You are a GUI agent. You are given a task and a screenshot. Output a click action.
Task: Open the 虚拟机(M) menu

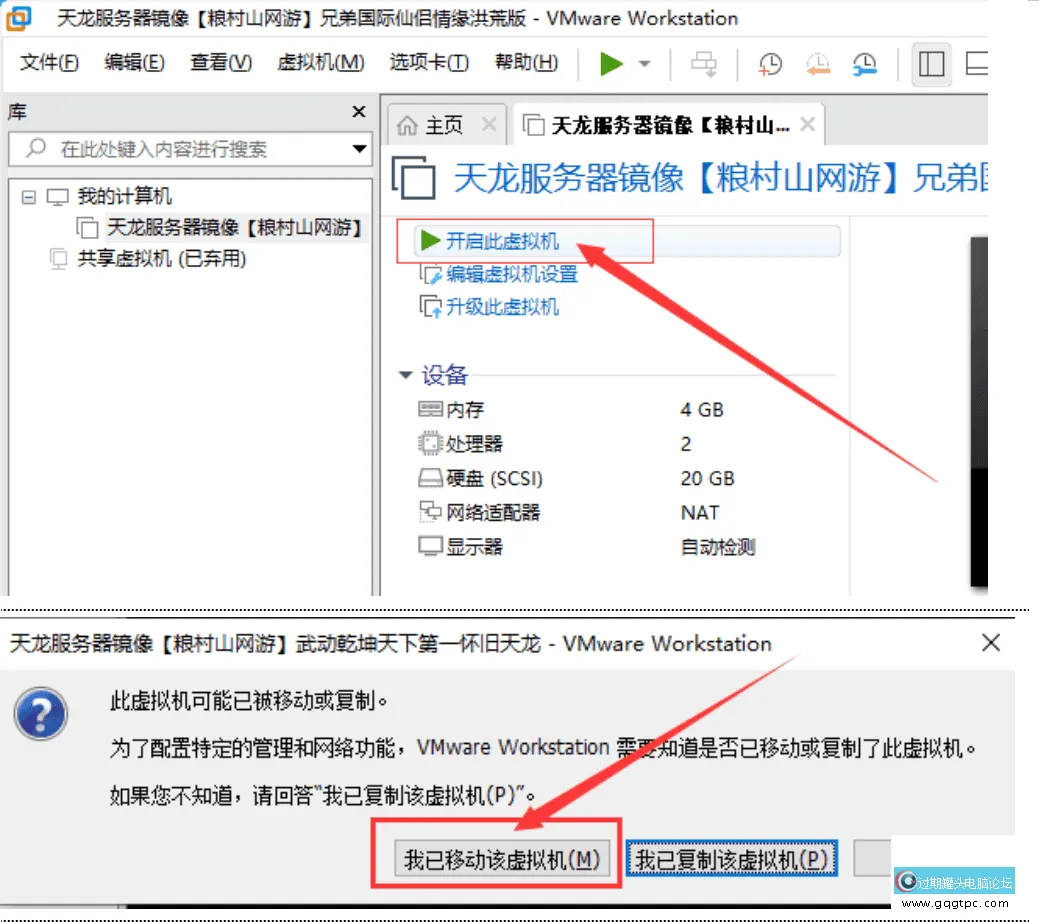tap(321, 63)
